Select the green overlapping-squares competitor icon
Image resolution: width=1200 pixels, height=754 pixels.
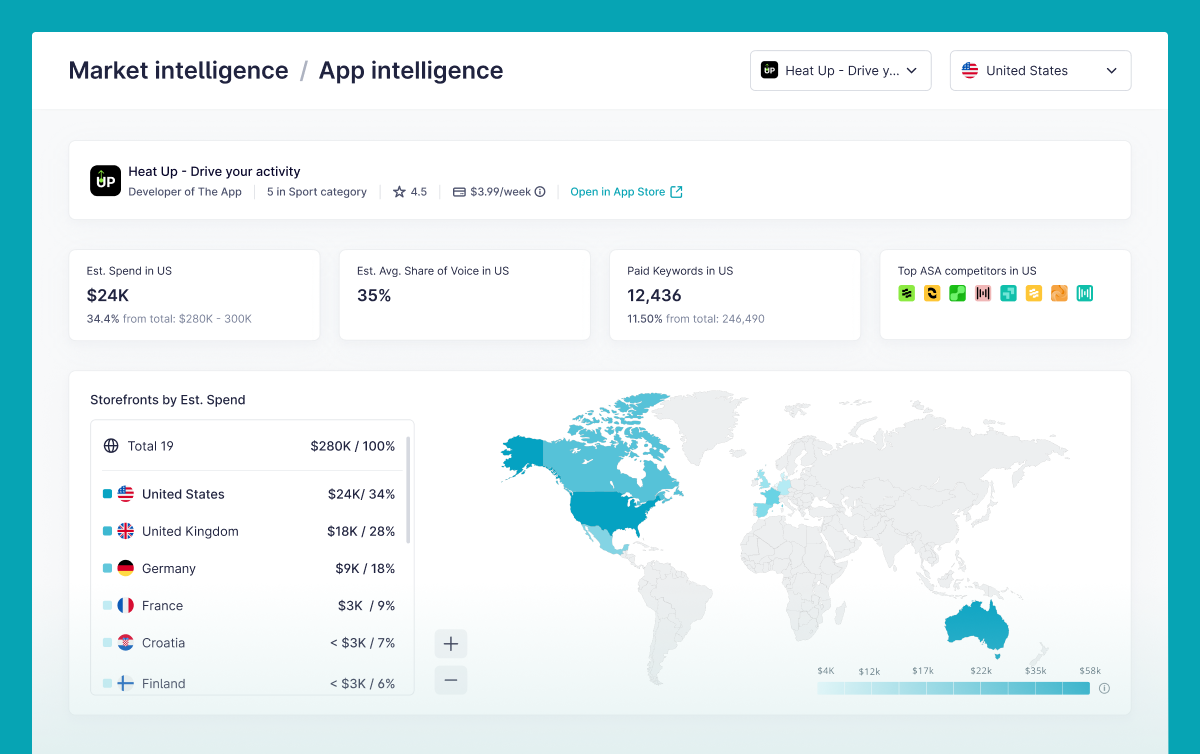(x=957, y=293)
